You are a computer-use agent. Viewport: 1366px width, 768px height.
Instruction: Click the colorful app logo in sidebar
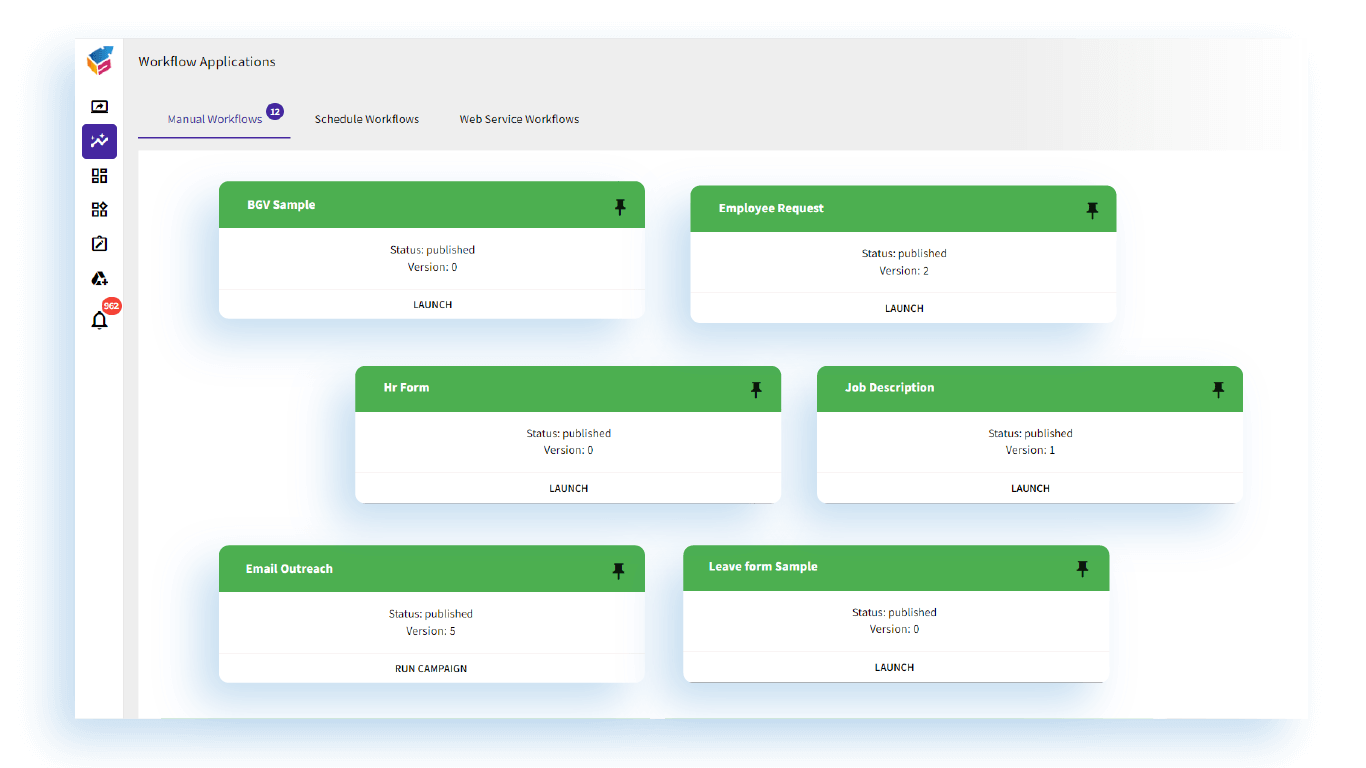100,61
